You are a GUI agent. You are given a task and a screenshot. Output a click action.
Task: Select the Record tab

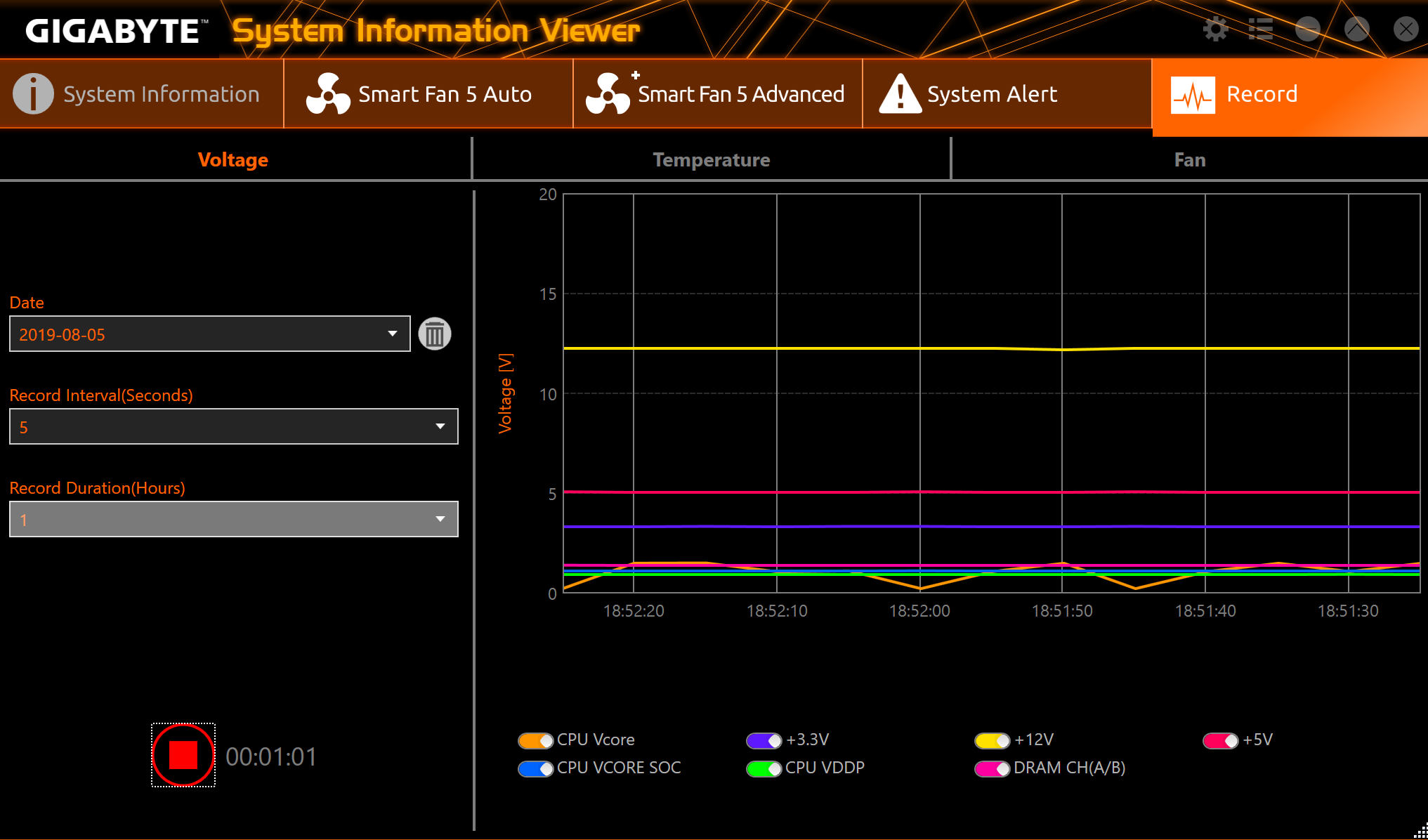pos(1290,97)
